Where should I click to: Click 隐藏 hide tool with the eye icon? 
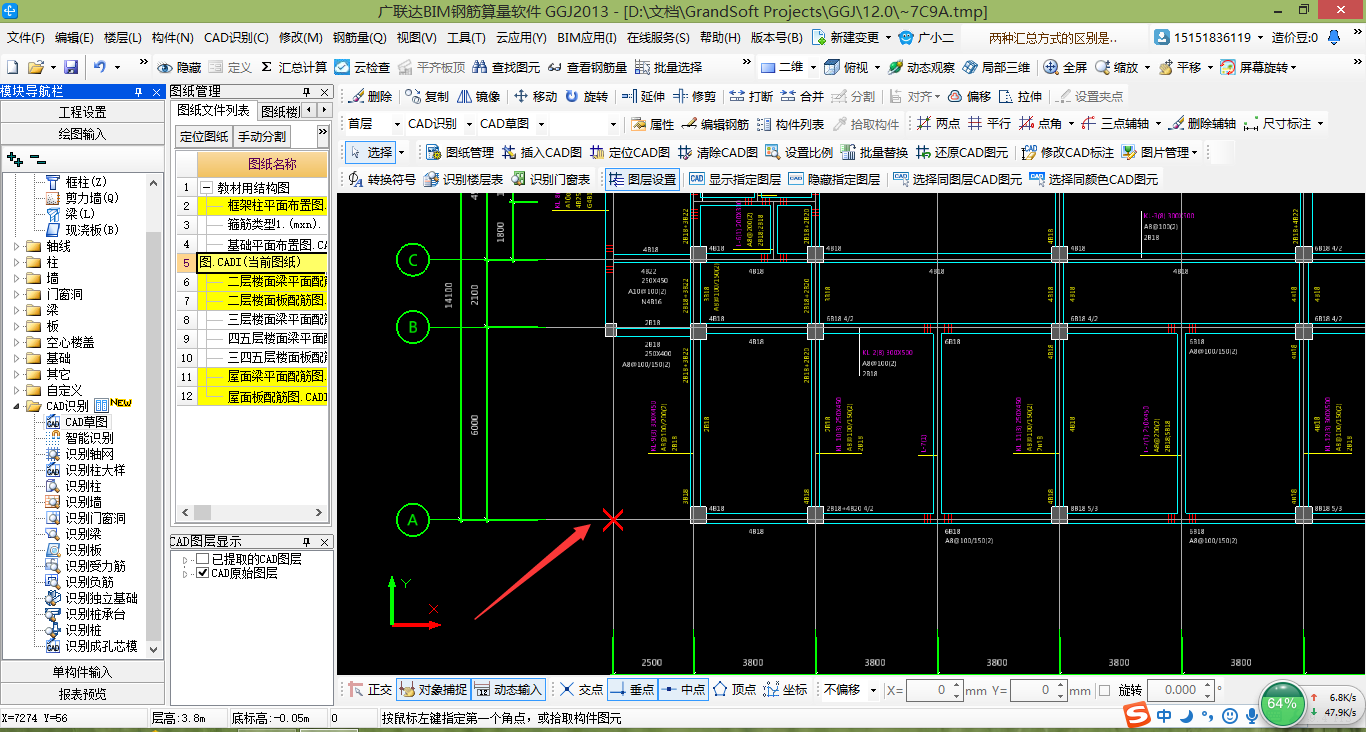click(180, 67)
